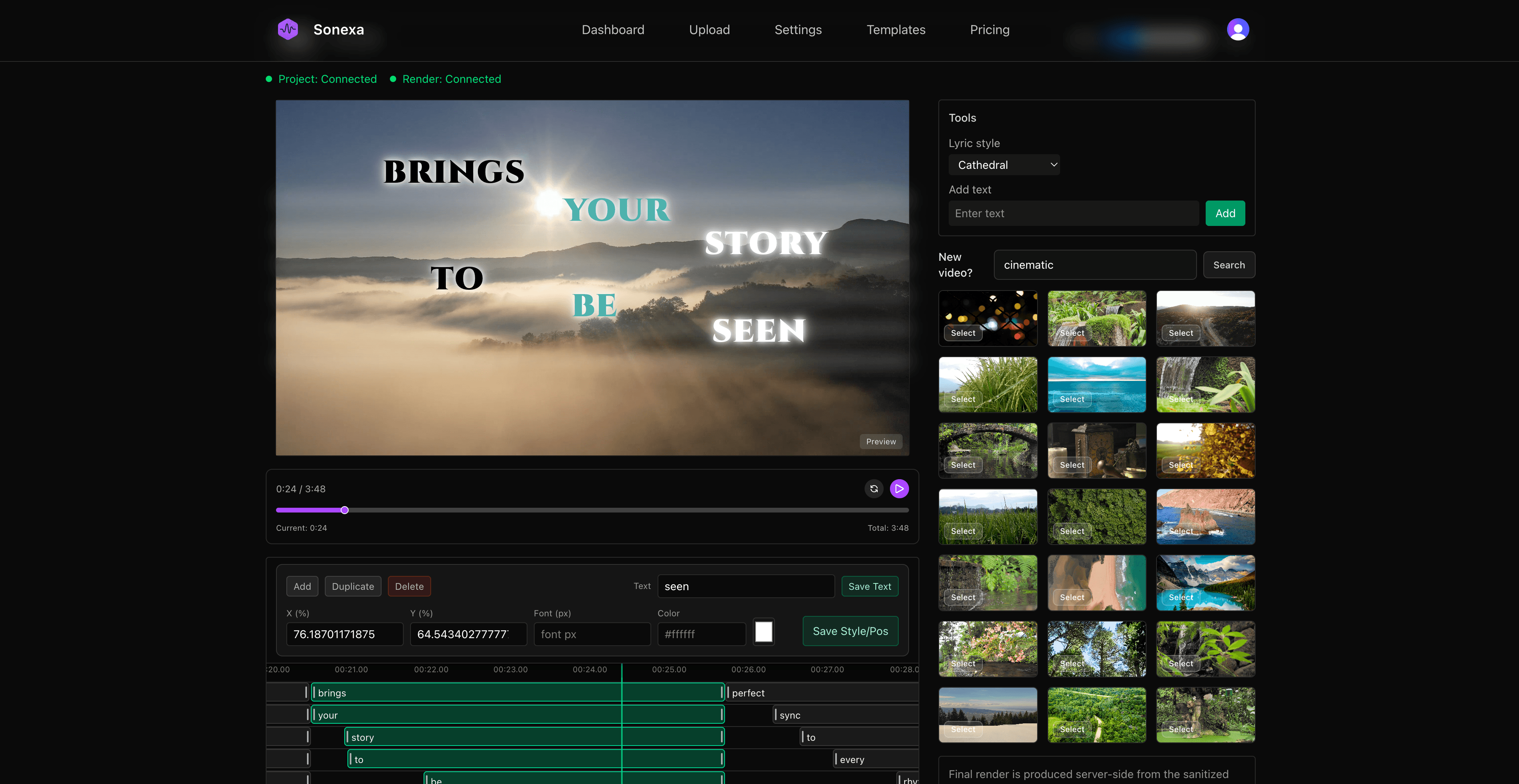Click the Preview label on the video canvas
Image resolution: width=1519 pixels, height=784 pixels.
[881, 441]
